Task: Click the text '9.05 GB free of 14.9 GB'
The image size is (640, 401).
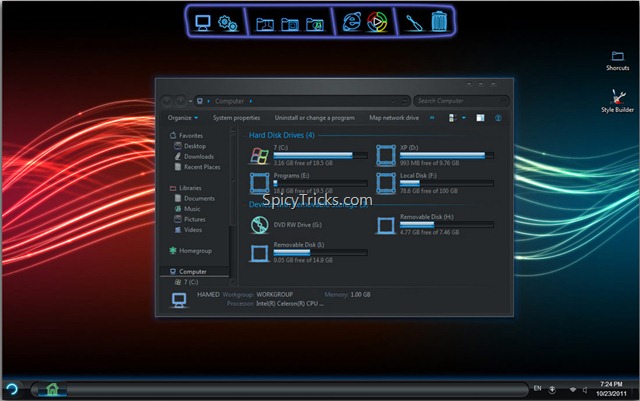Action: [x=303, y=260]
